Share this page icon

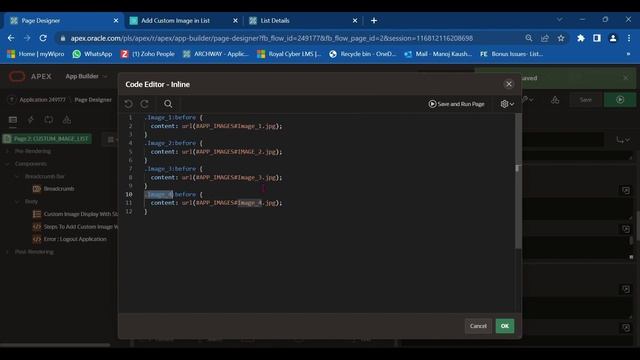click(545, 38)
